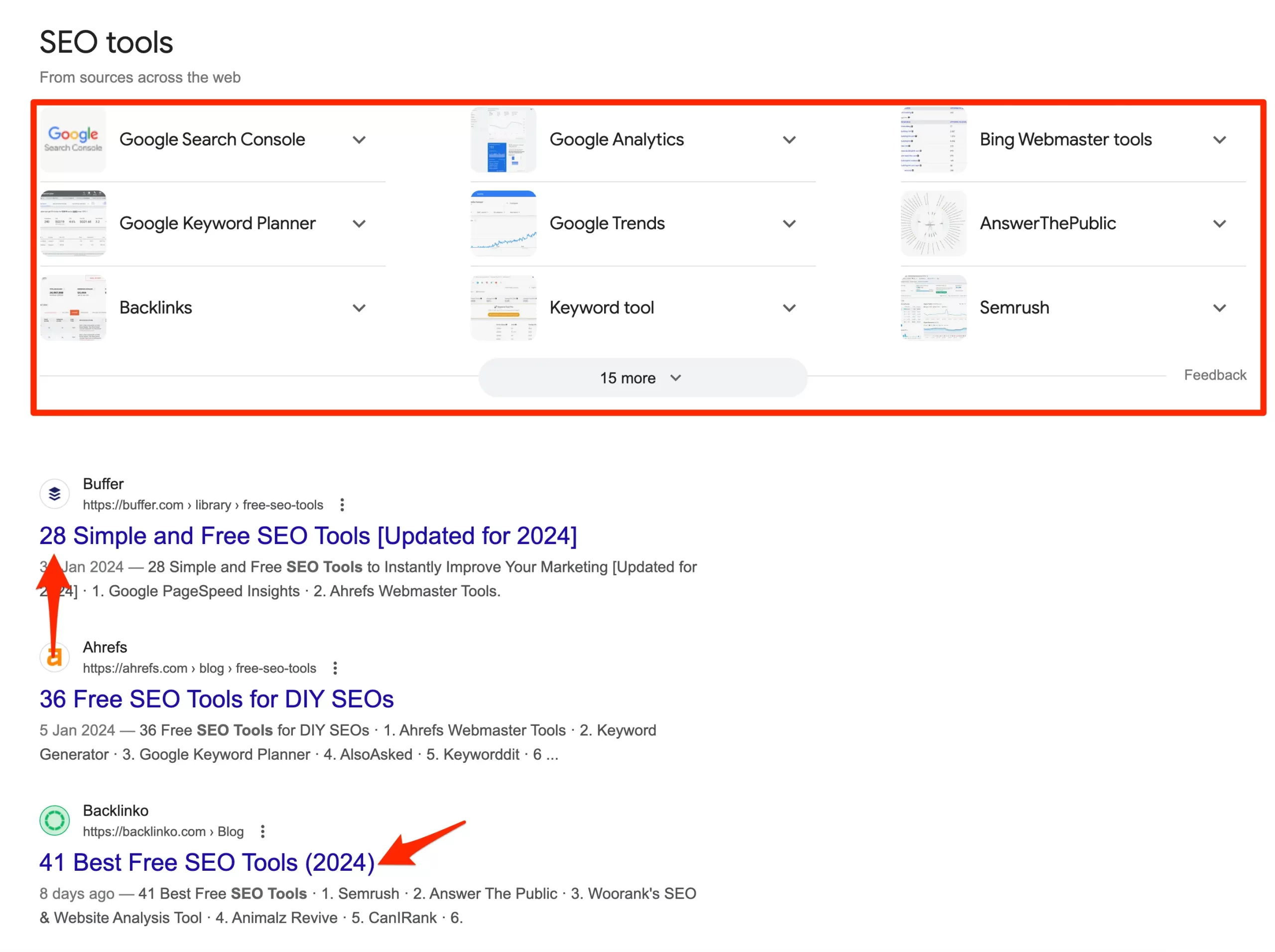Expand the Bing Webmaster tools chevron

1219,139
